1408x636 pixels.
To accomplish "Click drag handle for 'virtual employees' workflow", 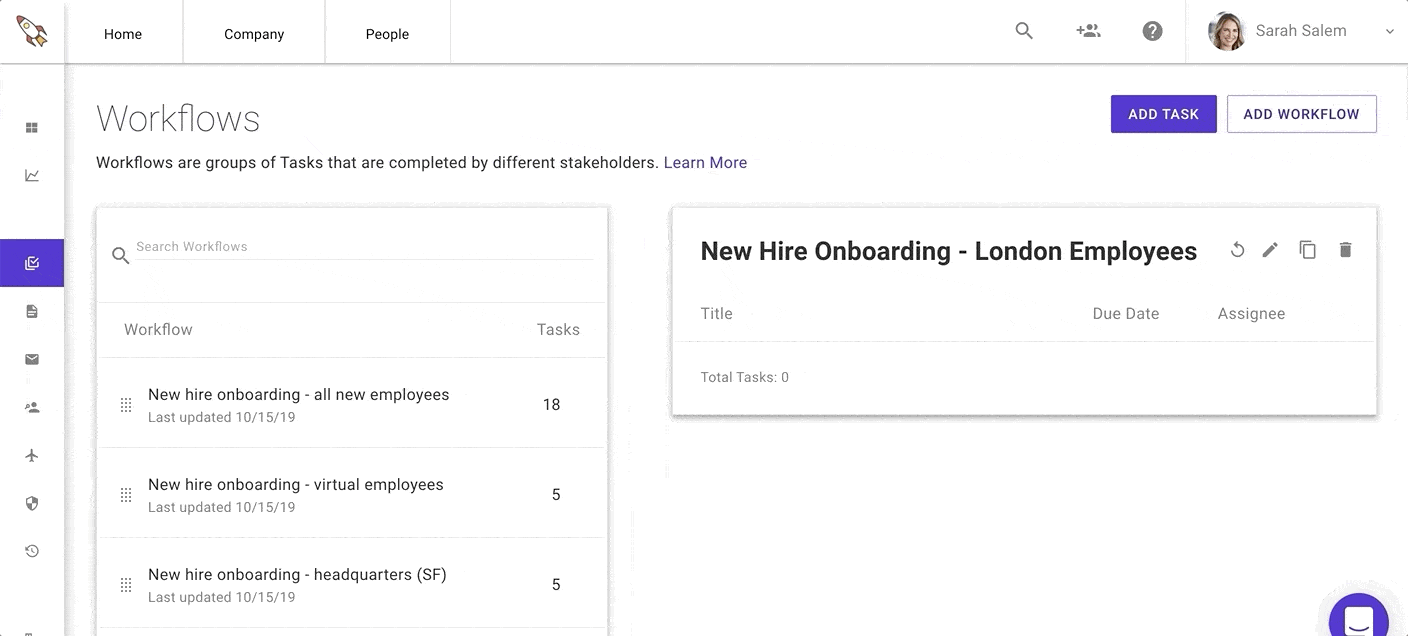I will click(126, 495).
